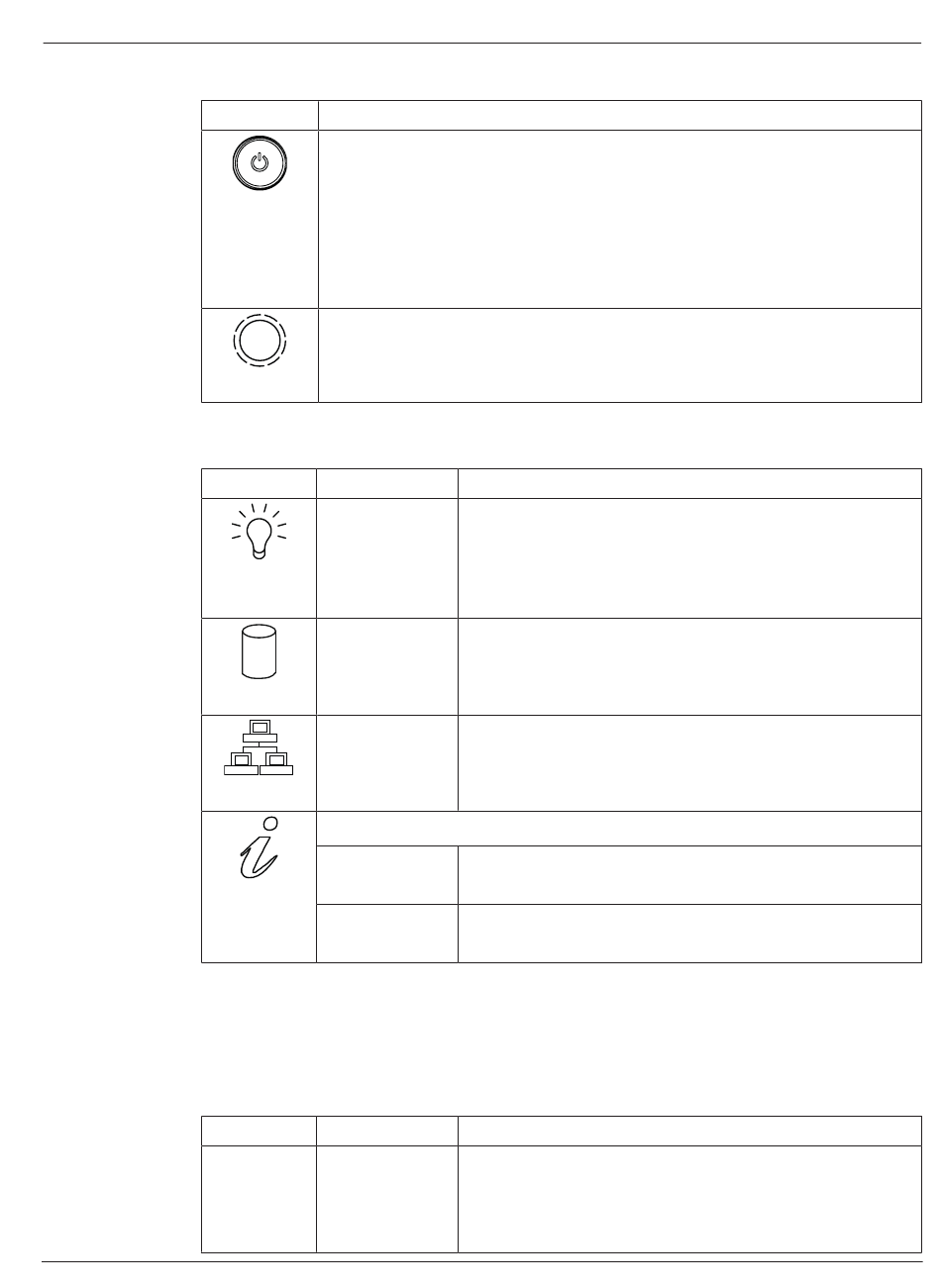
Task: Select the wide description cell beside the cylinder icon
Action: coord(689,666)
